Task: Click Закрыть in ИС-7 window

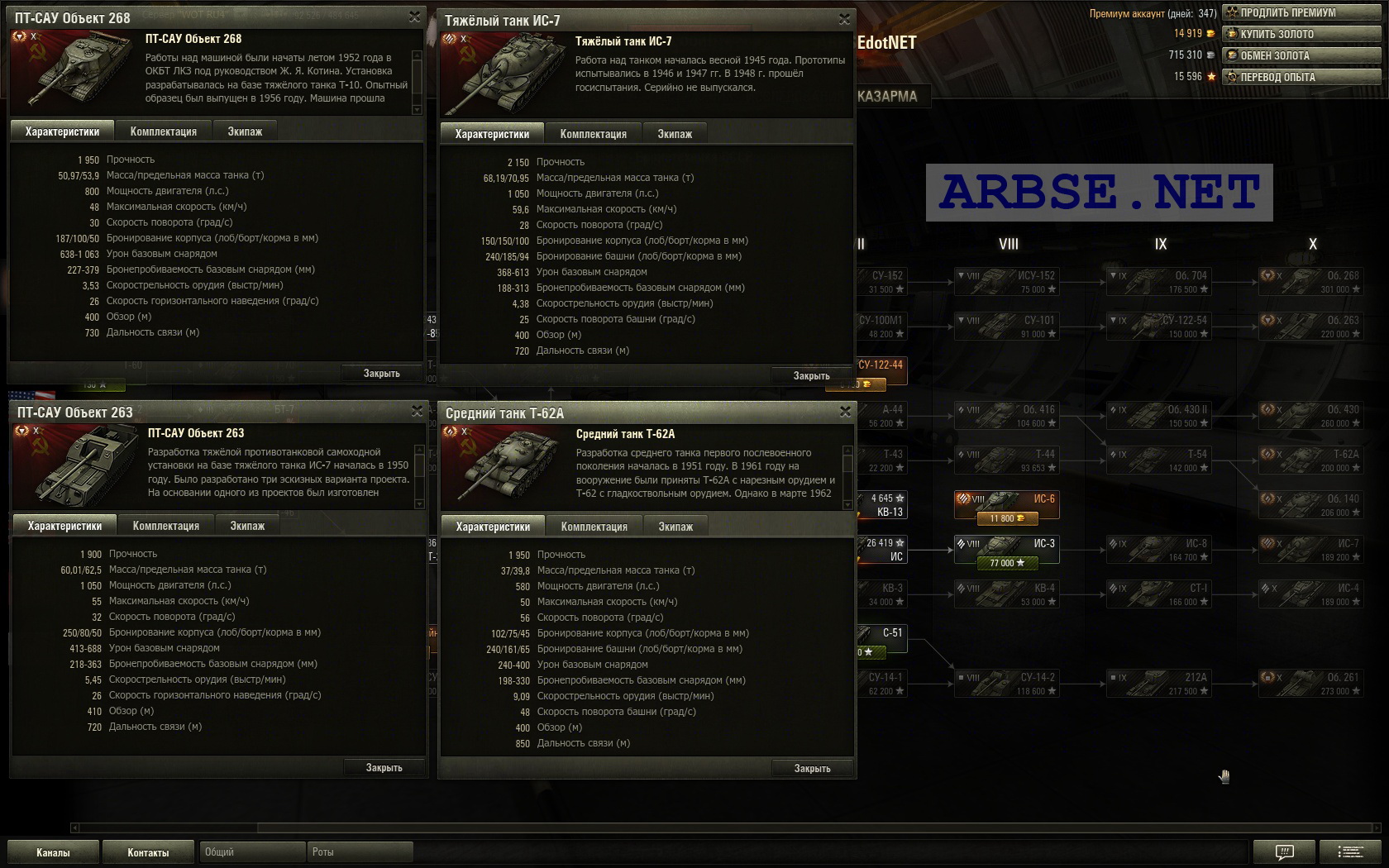Action: coord(811,376)
